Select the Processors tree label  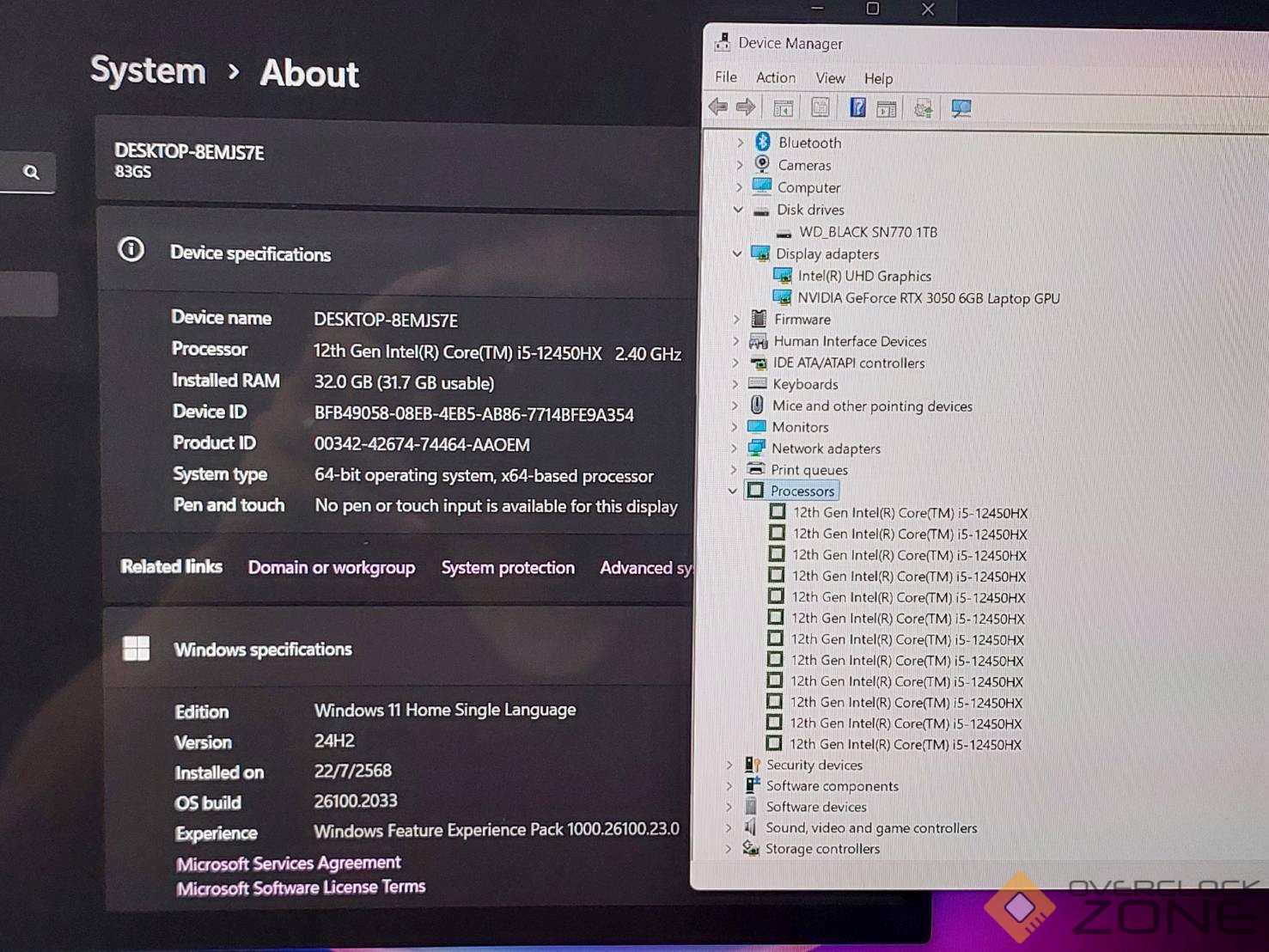coord(802,491)
